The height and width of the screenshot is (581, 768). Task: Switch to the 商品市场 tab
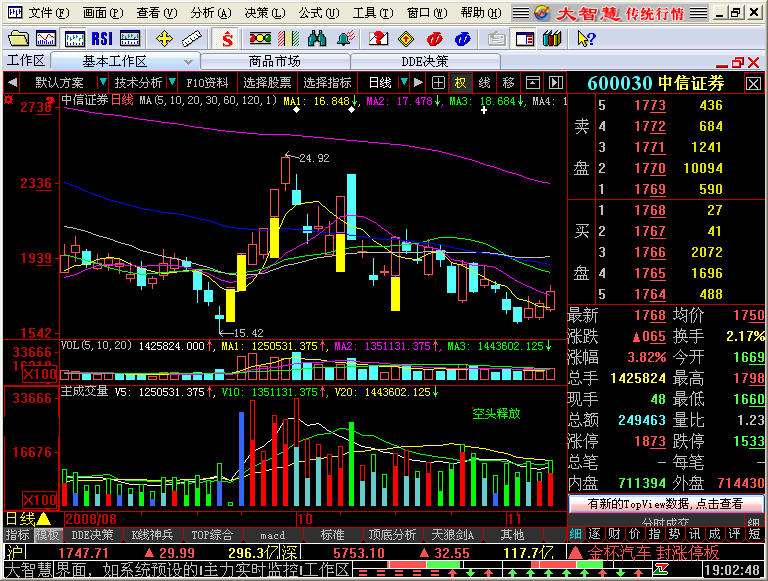(x=274, y=61)
